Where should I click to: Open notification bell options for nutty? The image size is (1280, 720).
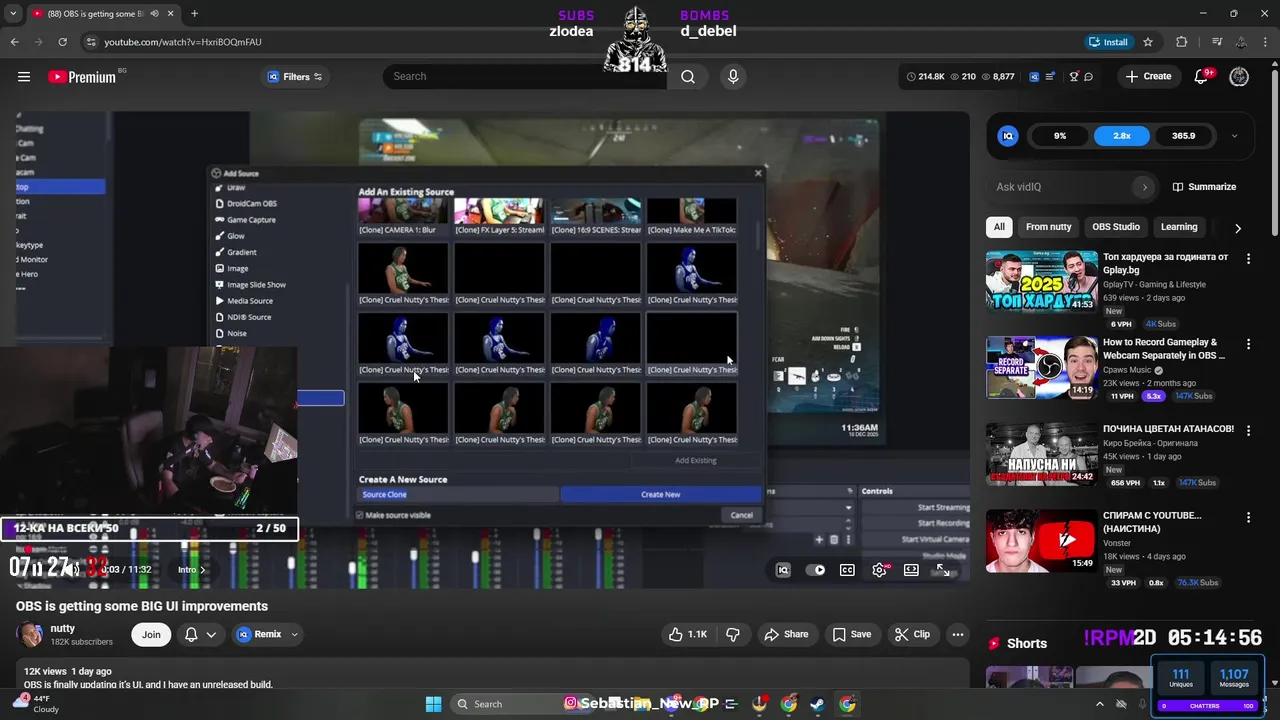(x=200, y=634)
